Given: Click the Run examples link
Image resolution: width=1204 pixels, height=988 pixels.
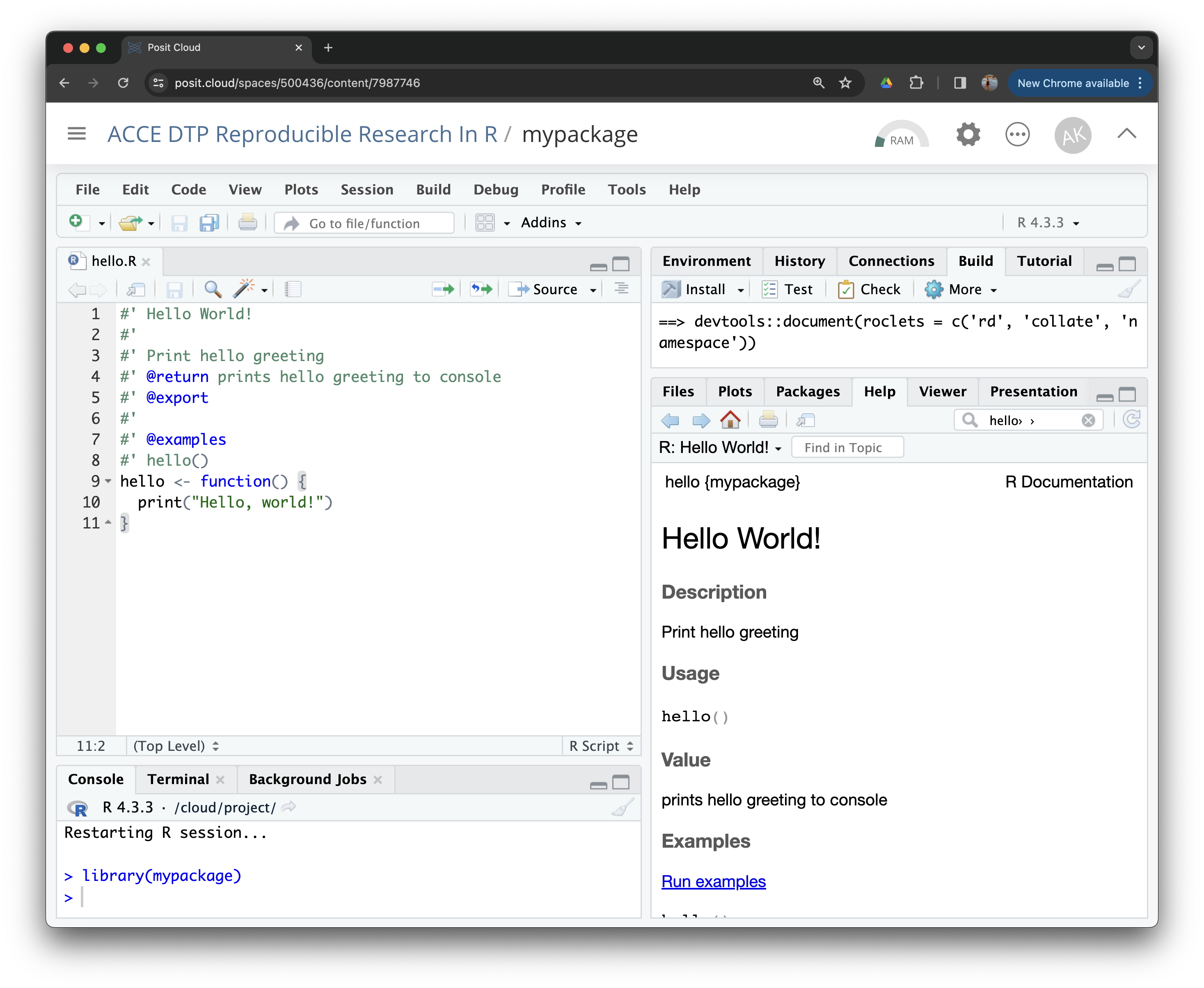Looking at the screenshot, I should tap(713, 882).
